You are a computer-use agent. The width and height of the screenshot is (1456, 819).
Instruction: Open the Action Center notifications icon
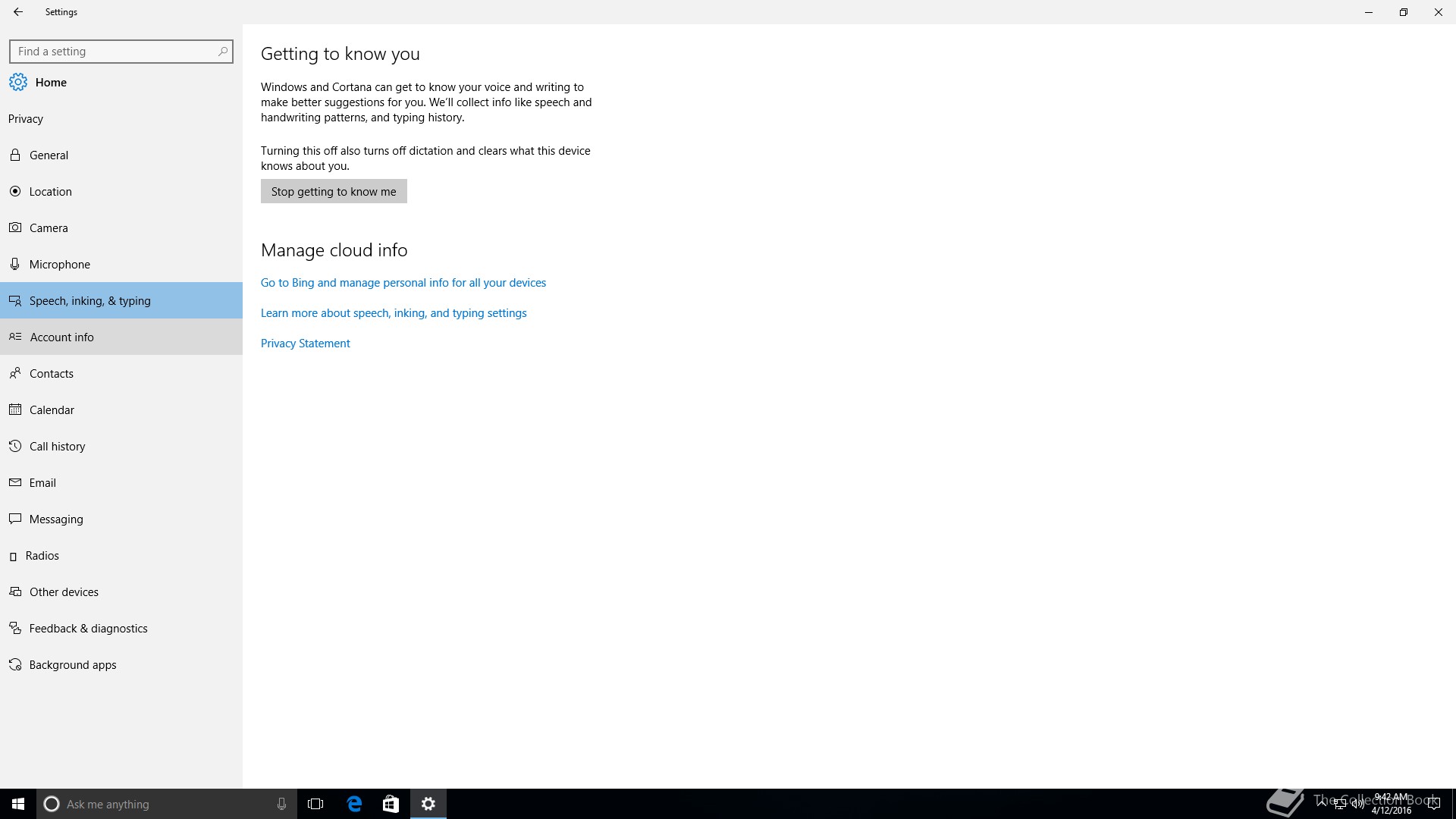[1433, 804]
